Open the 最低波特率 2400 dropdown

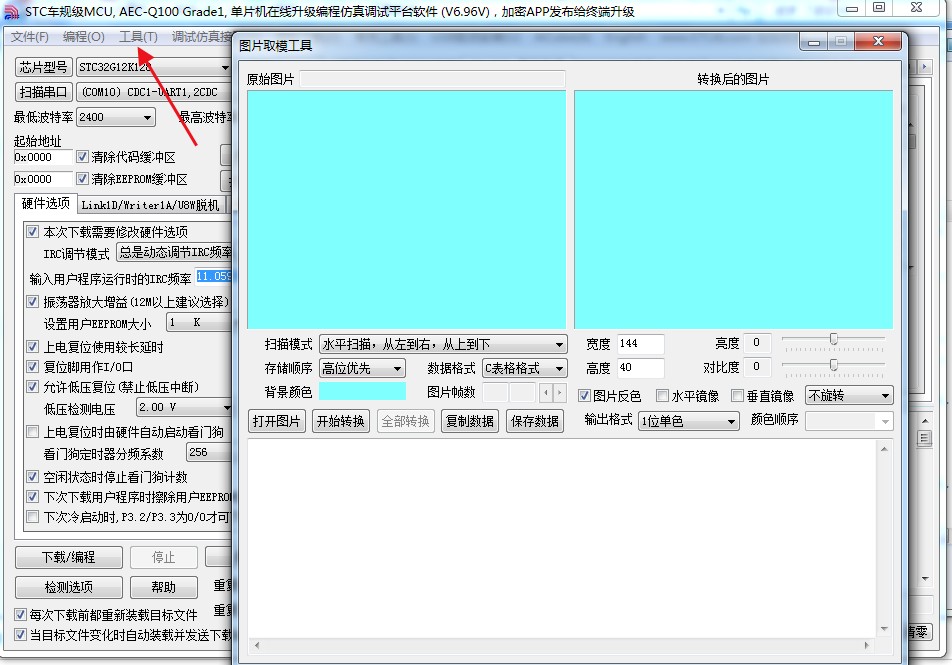pos(116,117)
